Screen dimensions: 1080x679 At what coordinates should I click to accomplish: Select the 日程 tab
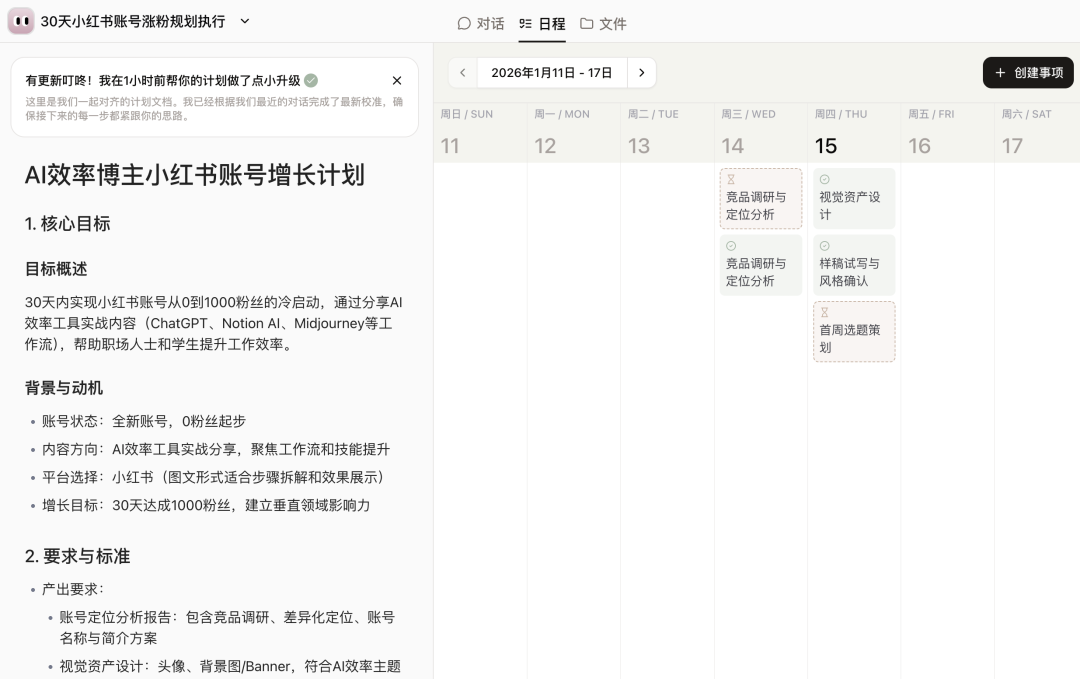pos(542,23)
